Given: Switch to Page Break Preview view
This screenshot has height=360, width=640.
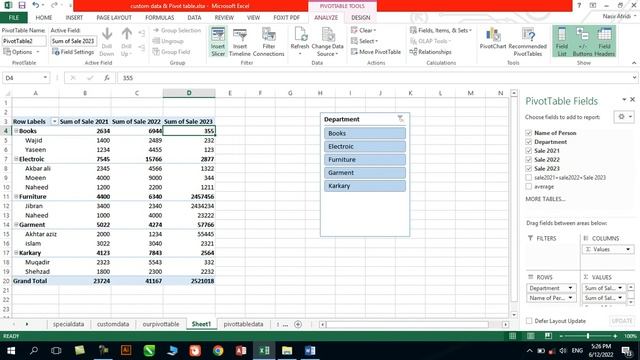Looking at the screenshot, I should [548, 336].
